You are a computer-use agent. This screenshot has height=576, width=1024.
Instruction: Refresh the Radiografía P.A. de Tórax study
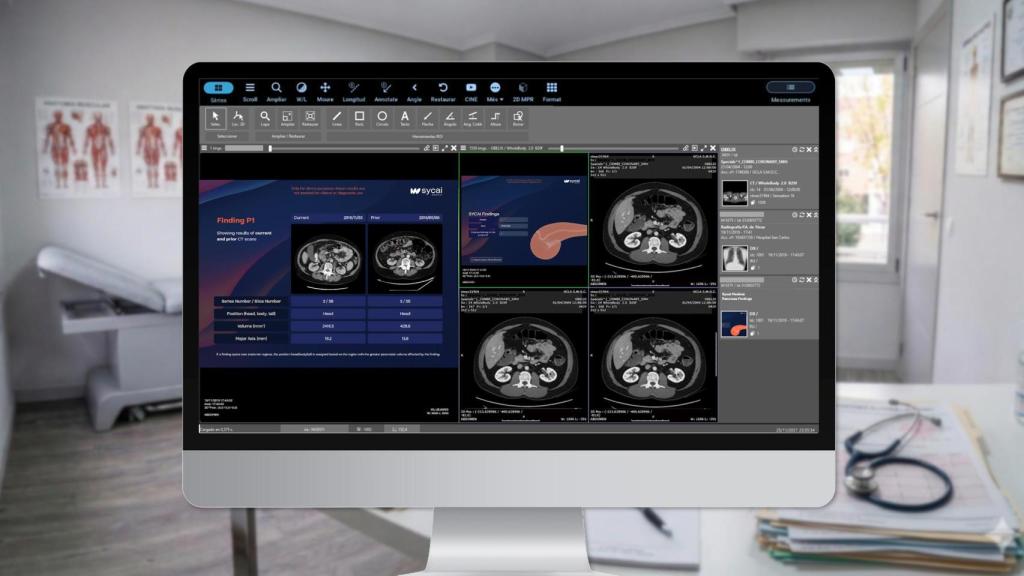click(802, 214)
